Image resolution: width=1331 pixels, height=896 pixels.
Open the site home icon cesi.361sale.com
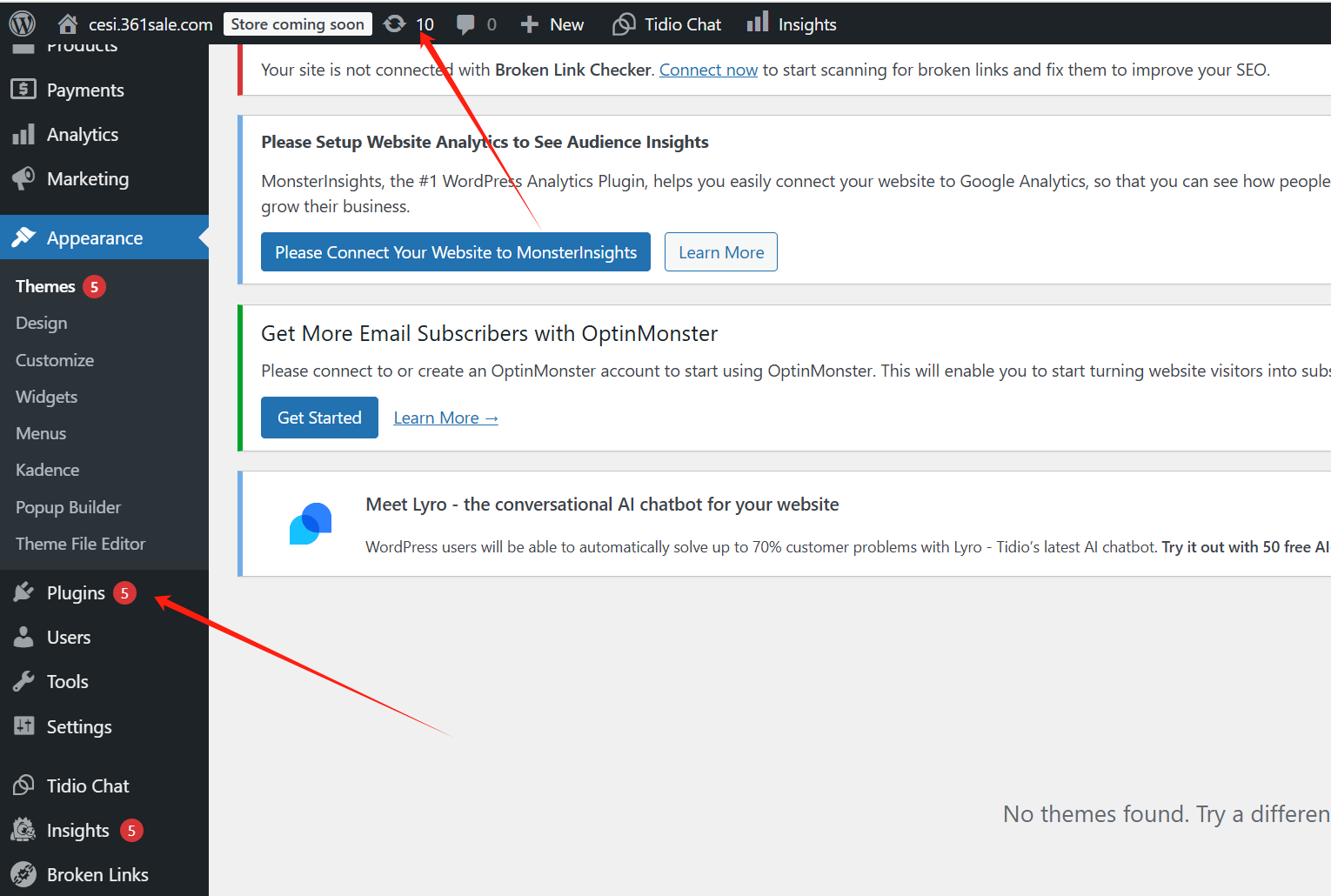[68, 24]
